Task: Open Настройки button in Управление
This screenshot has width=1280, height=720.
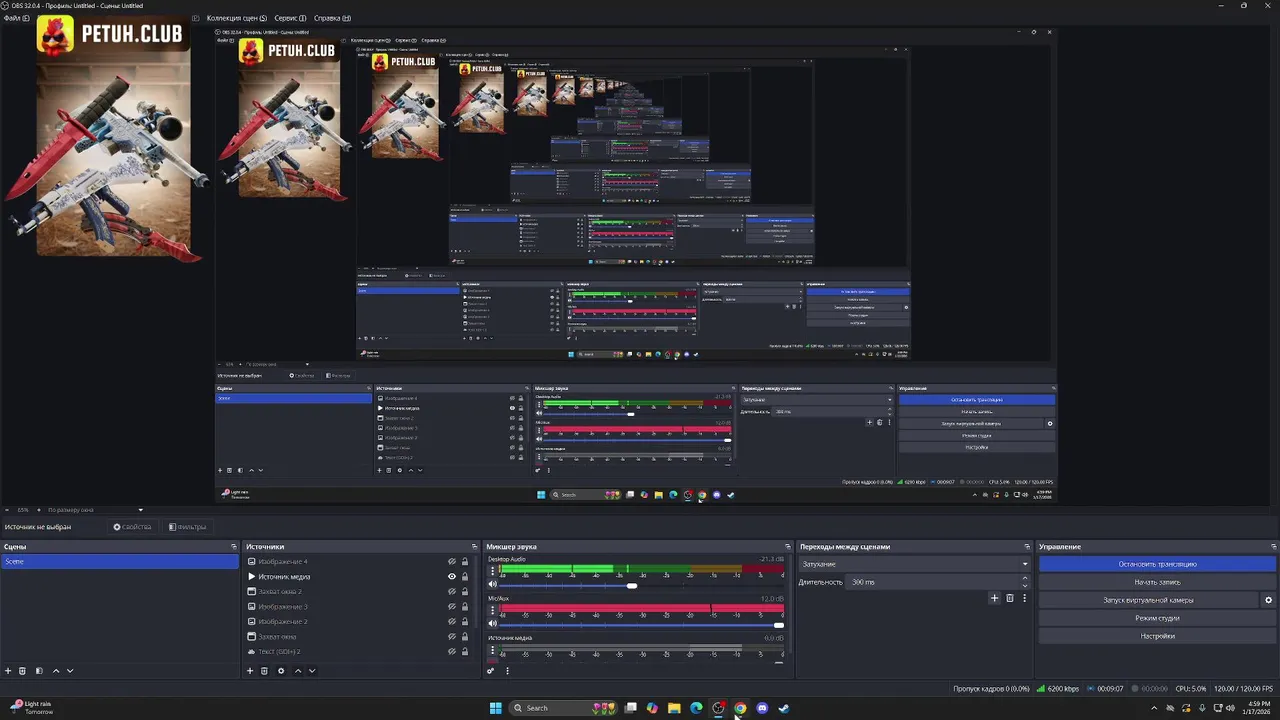Action: (1157, 636)
